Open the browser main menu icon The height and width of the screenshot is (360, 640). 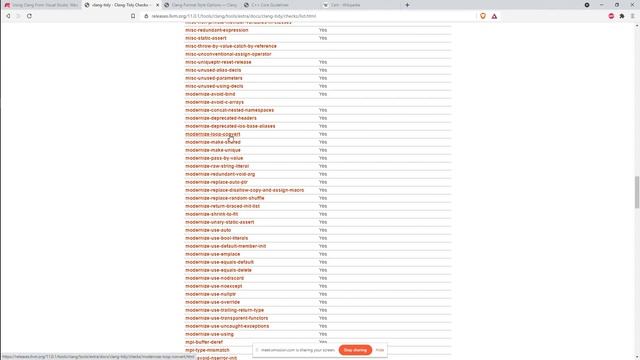click(633, 16)
